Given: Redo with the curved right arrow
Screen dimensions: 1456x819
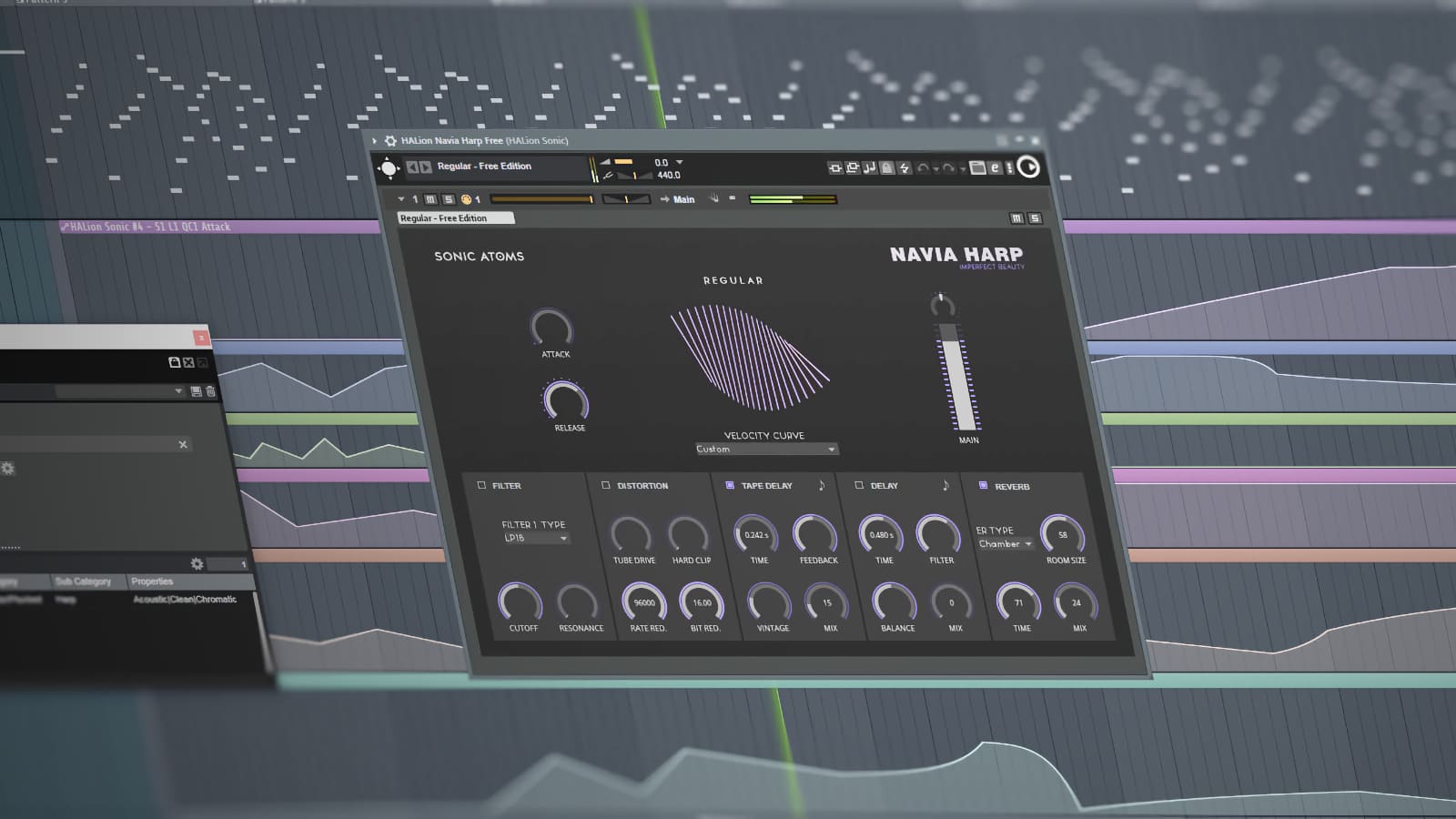Looking at the screenshot, I should coord(949,168).
